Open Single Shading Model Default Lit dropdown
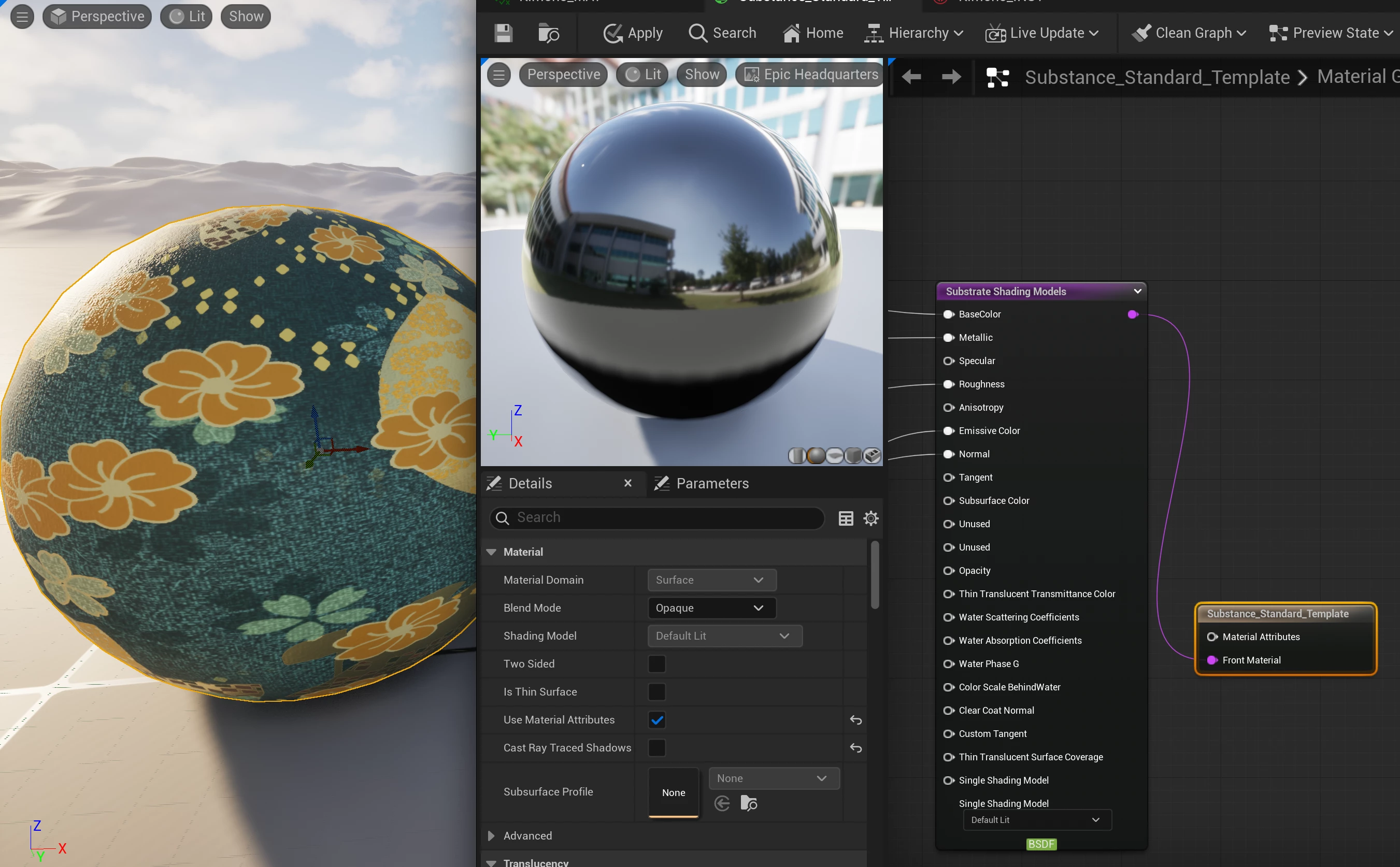1400x867 pixels. click(x=1036, y=820)
